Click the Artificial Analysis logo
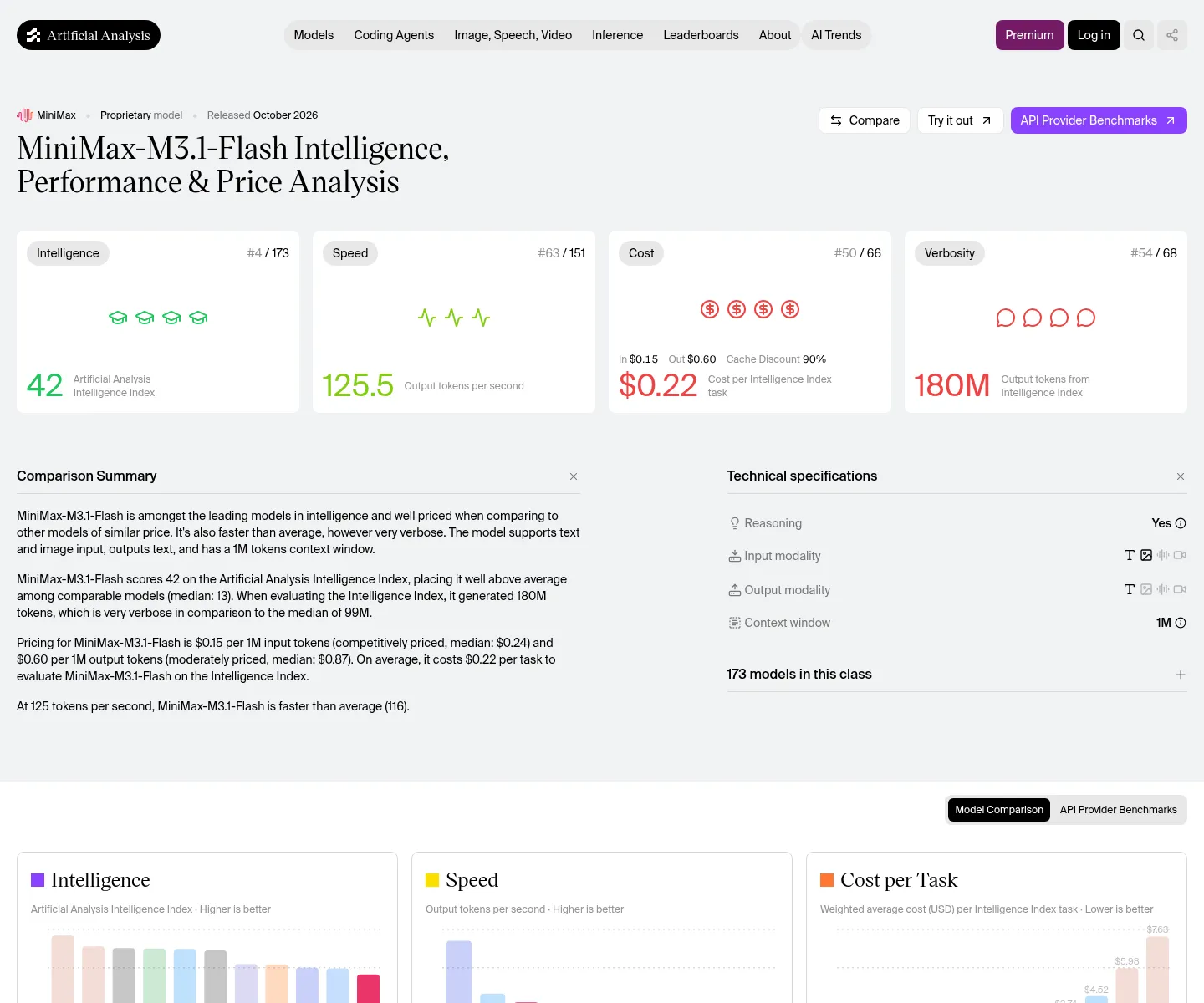1204x1003 pixels. tap(89, 35)
